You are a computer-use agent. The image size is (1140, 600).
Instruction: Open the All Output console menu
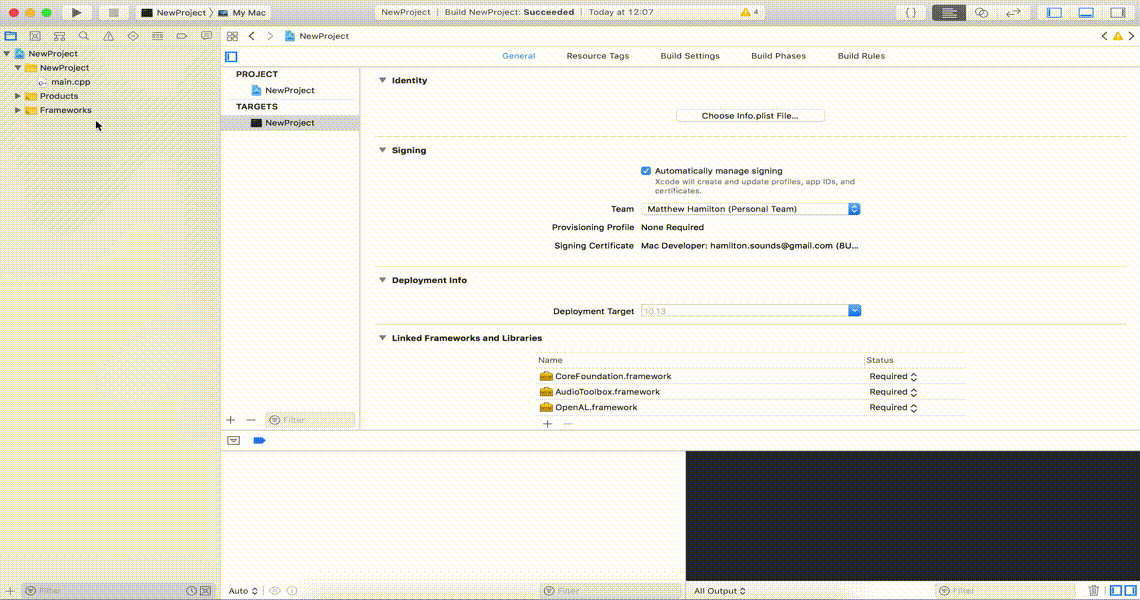[720, 591]
